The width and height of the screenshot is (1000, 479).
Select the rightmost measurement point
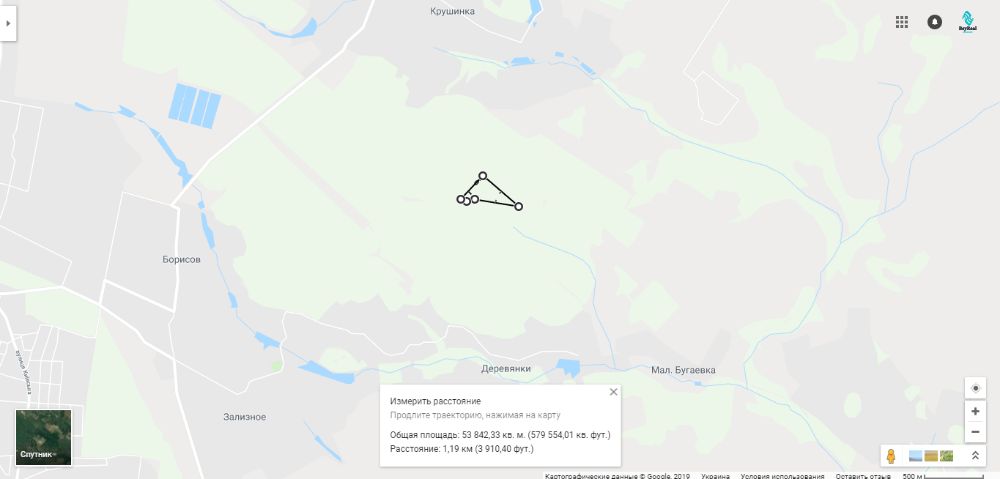(x=518, y=206)
